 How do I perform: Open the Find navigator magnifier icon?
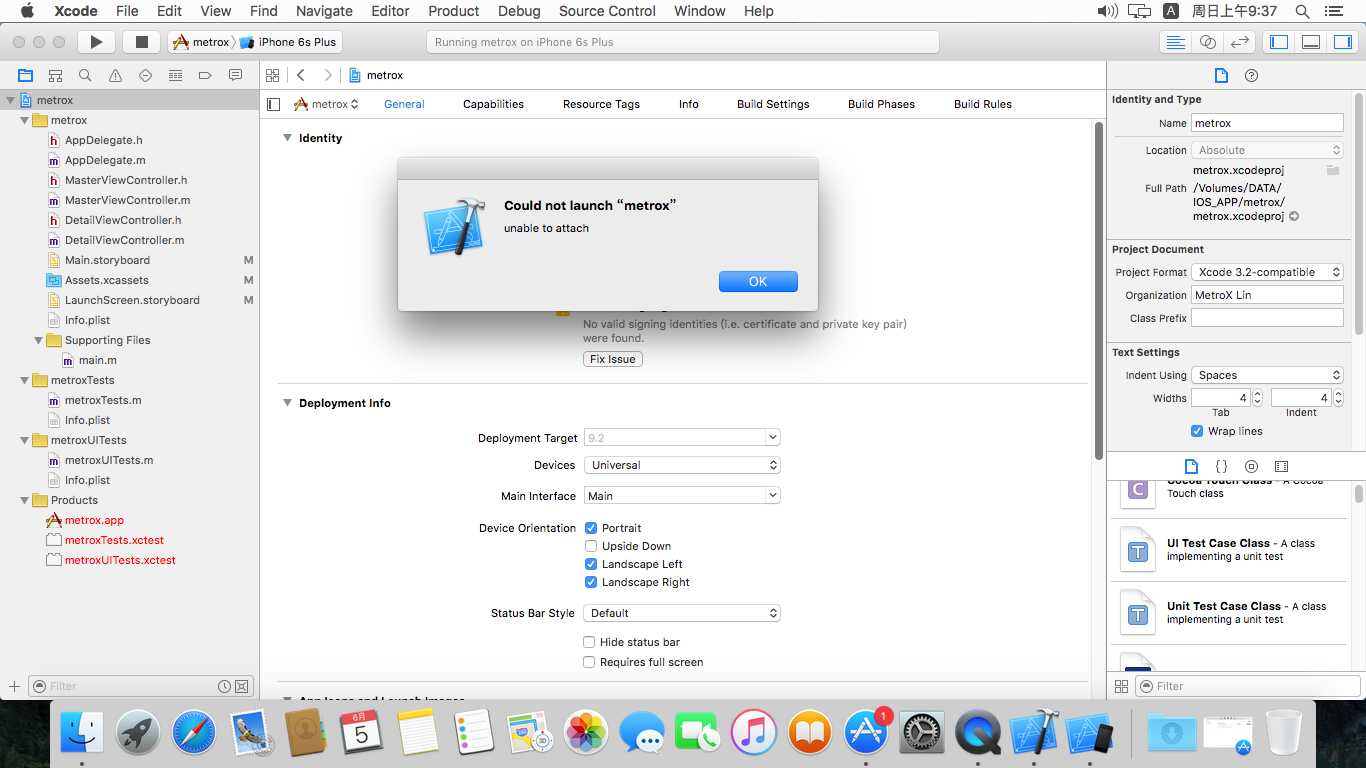tap(85, 75)
